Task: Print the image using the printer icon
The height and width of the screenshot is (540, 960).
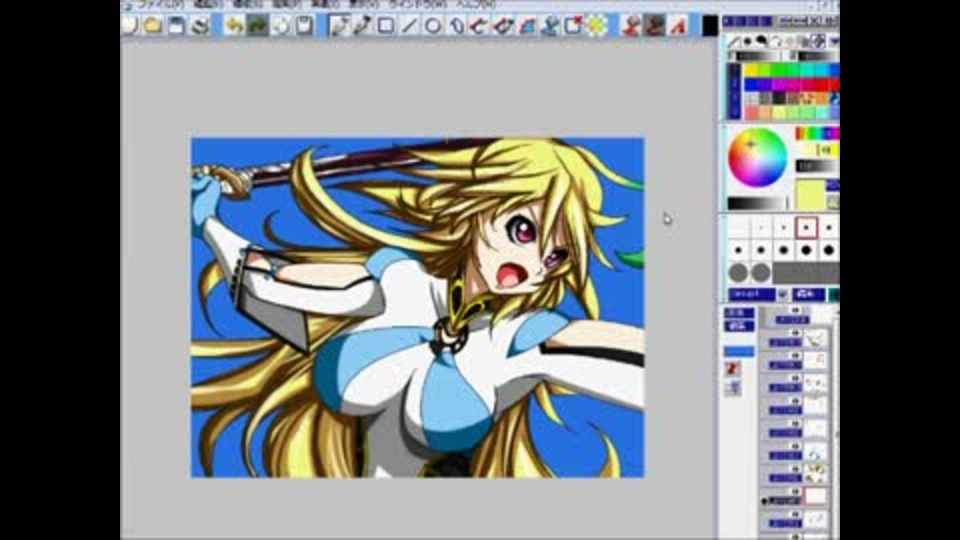Action: tap(200, 25)
